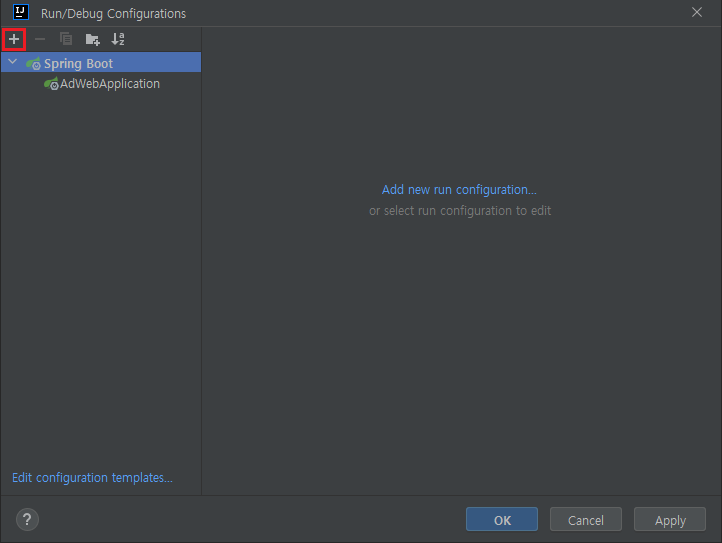The image size is (722, 543).
Task: Click the Apply button
Action: [670, 520]
